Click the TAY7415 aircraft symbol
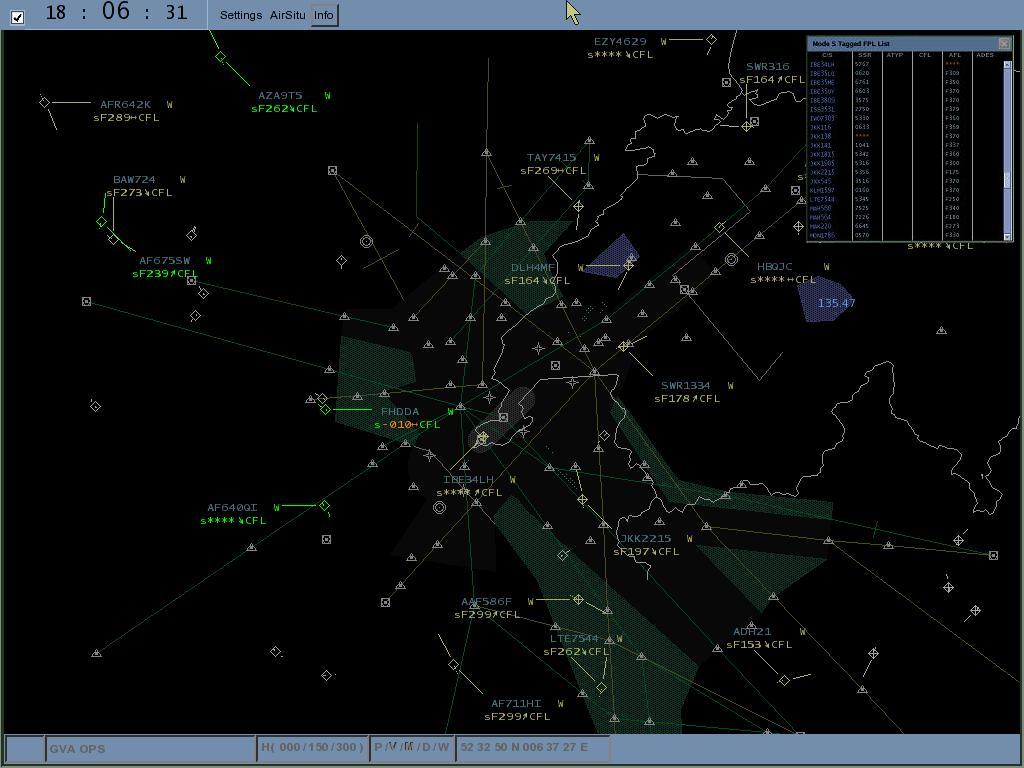 579,205
